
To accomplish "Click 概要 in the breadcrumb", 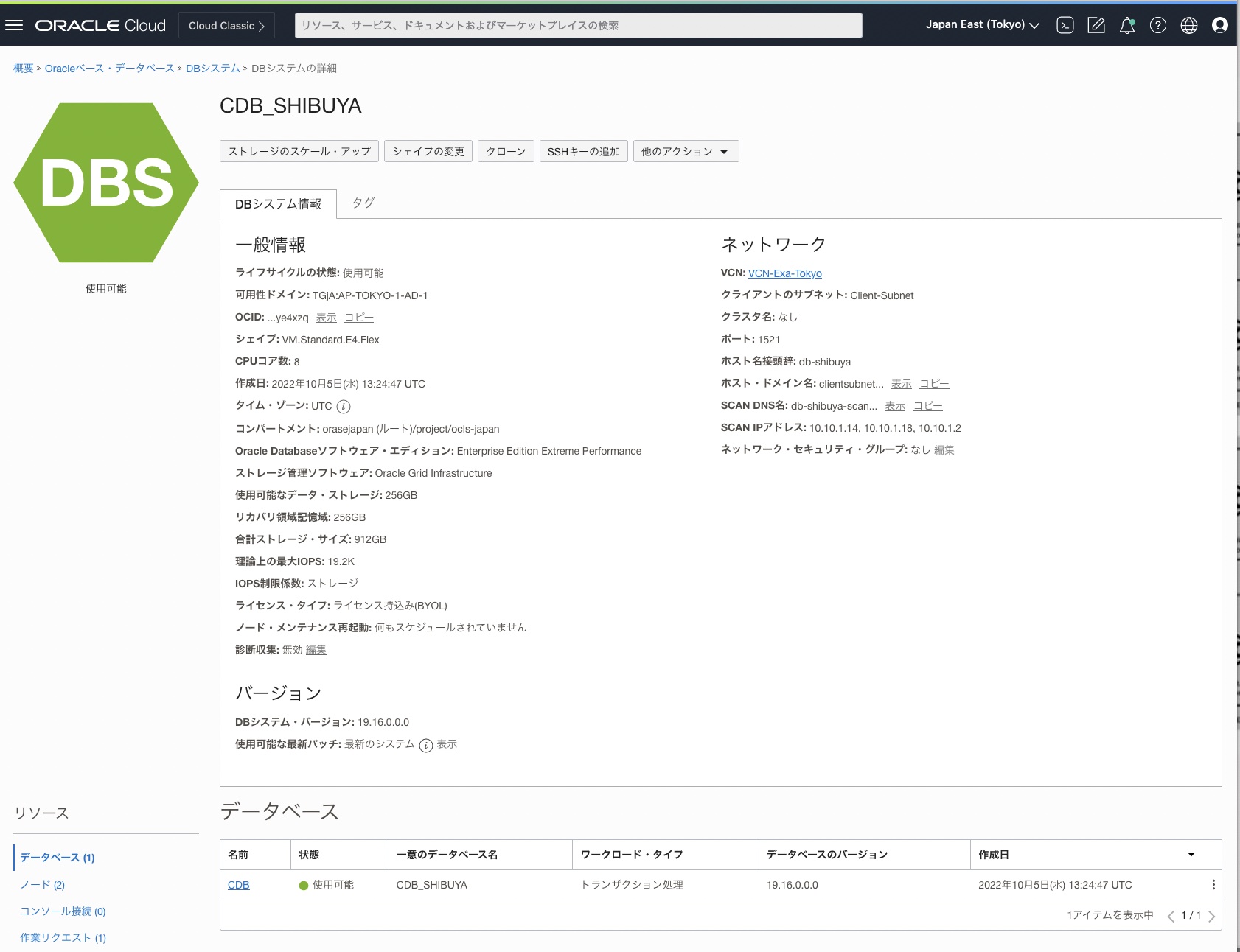I will 24,69.
